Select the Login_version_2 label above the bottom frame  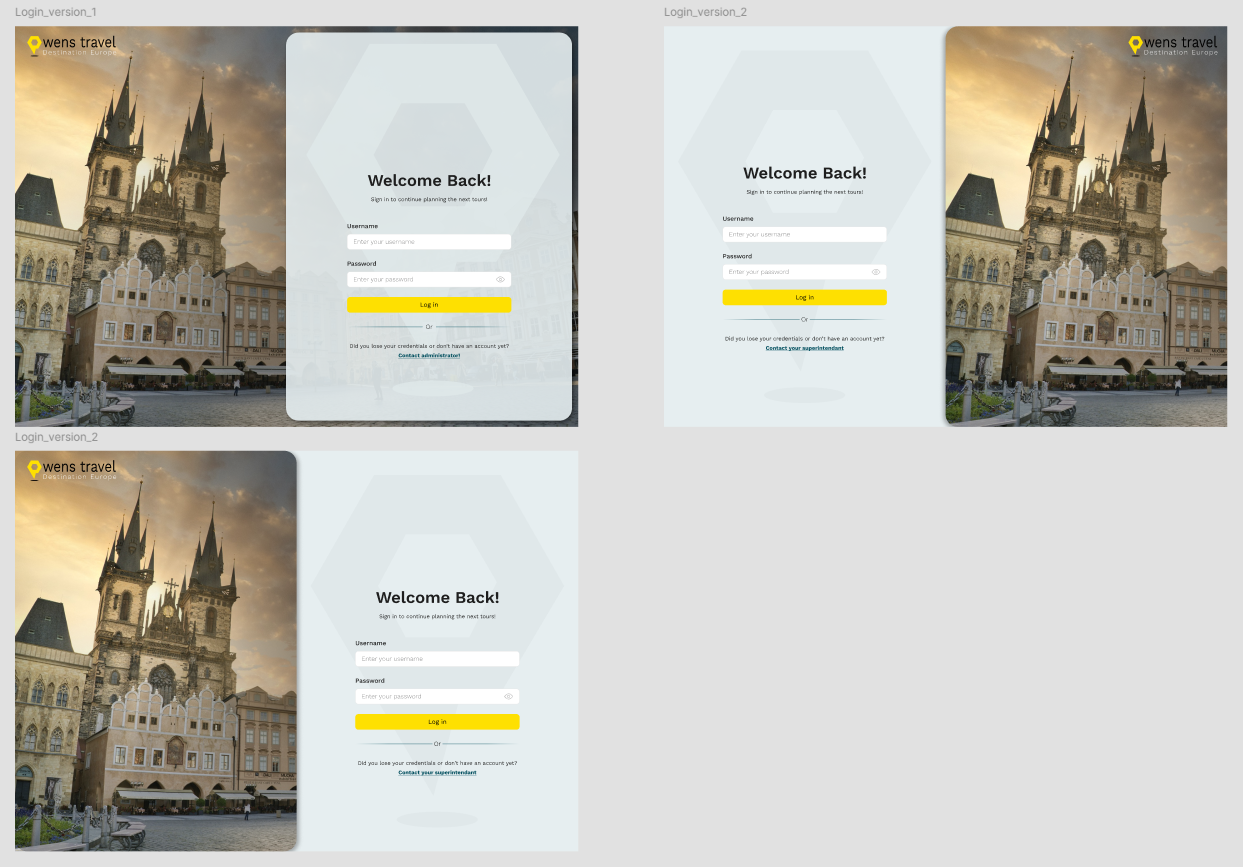(x=56, y=437)
